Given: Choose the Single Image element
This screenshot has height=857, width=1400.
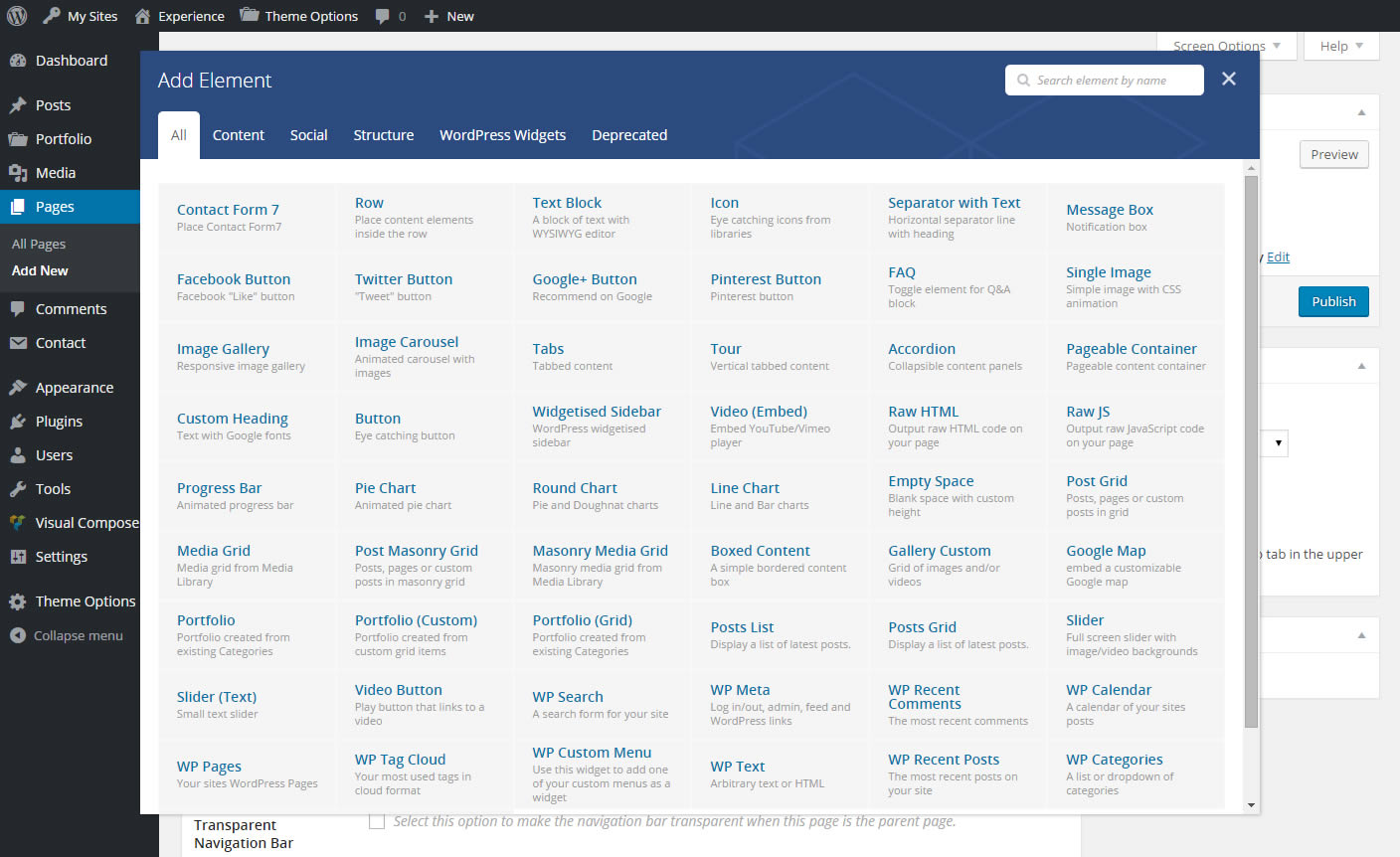Looking at the screenshot, I should [x=1136, y=286].
